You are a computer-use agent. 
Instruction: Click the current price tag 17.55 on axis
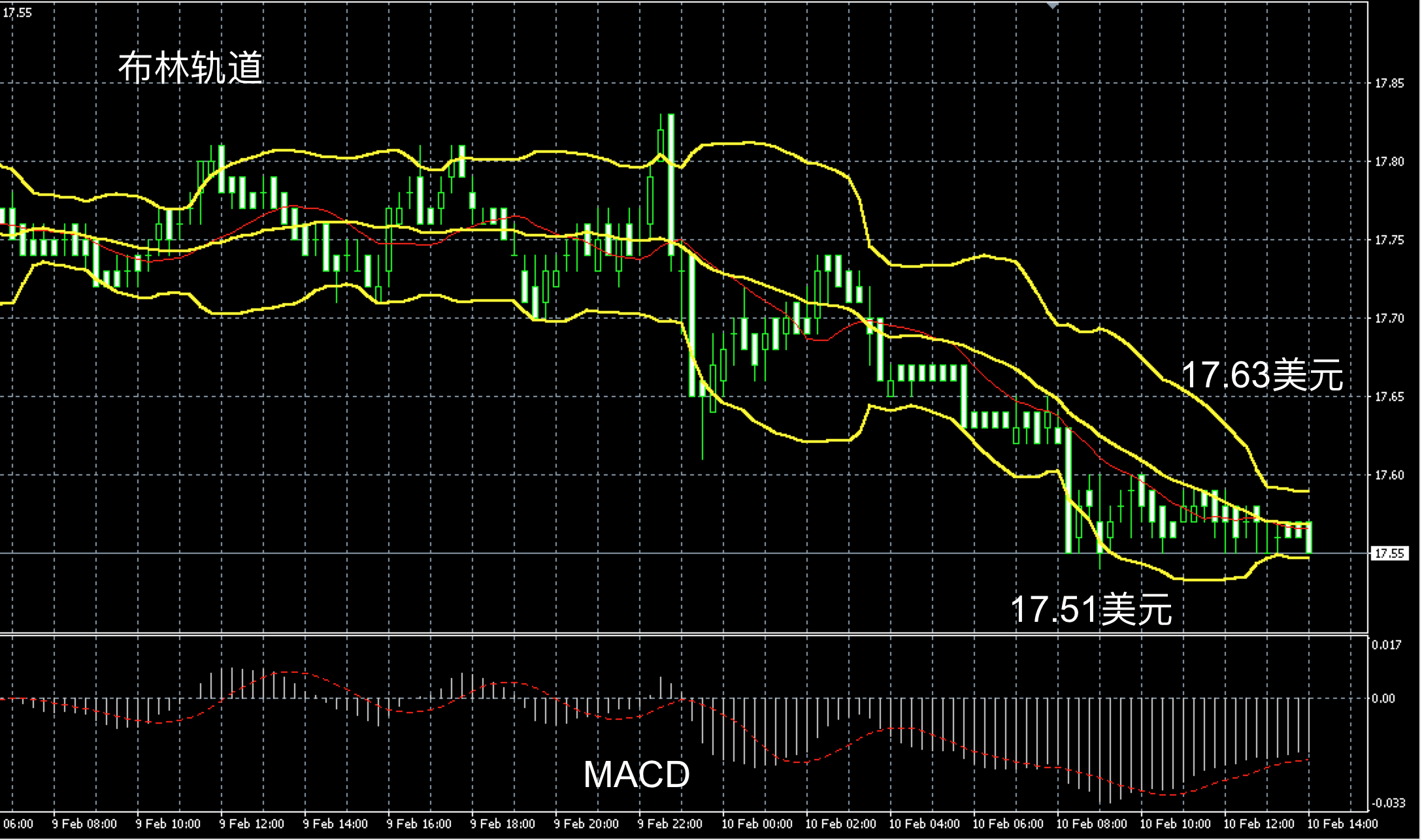[x=1389, y=554]
